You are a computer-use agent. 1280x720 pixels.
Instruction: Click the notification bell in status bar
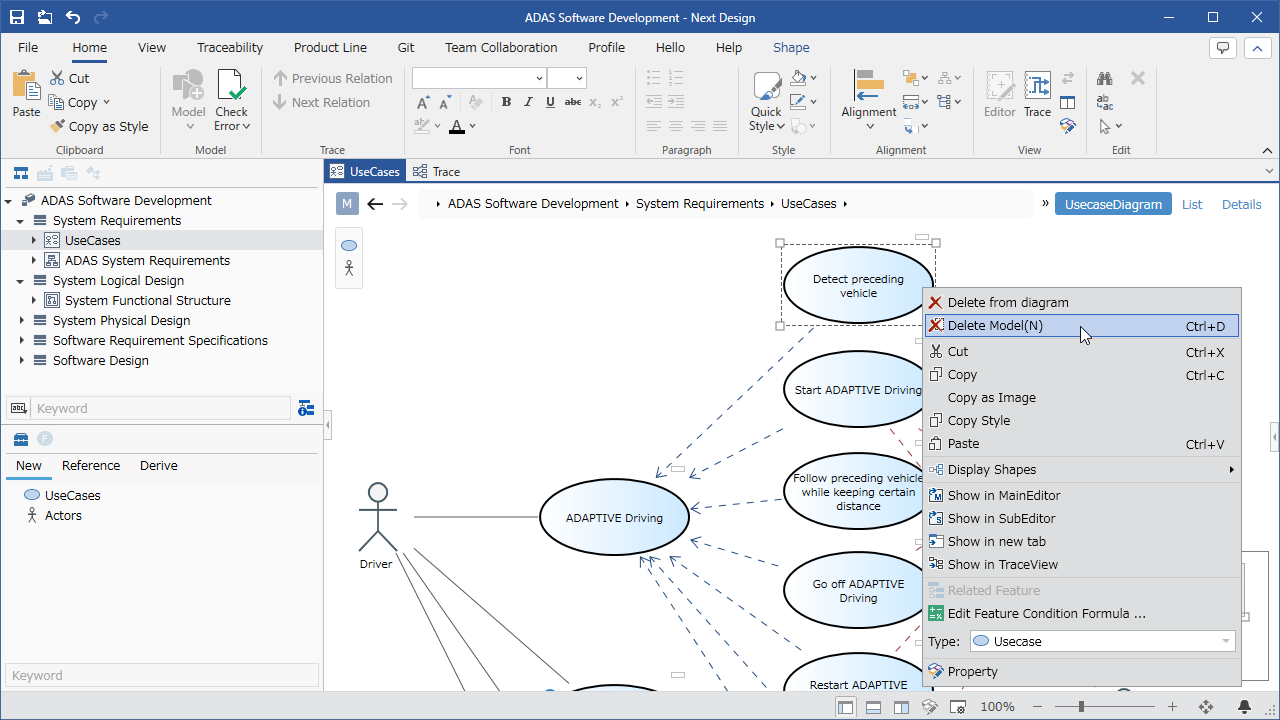pos(1245,707)
